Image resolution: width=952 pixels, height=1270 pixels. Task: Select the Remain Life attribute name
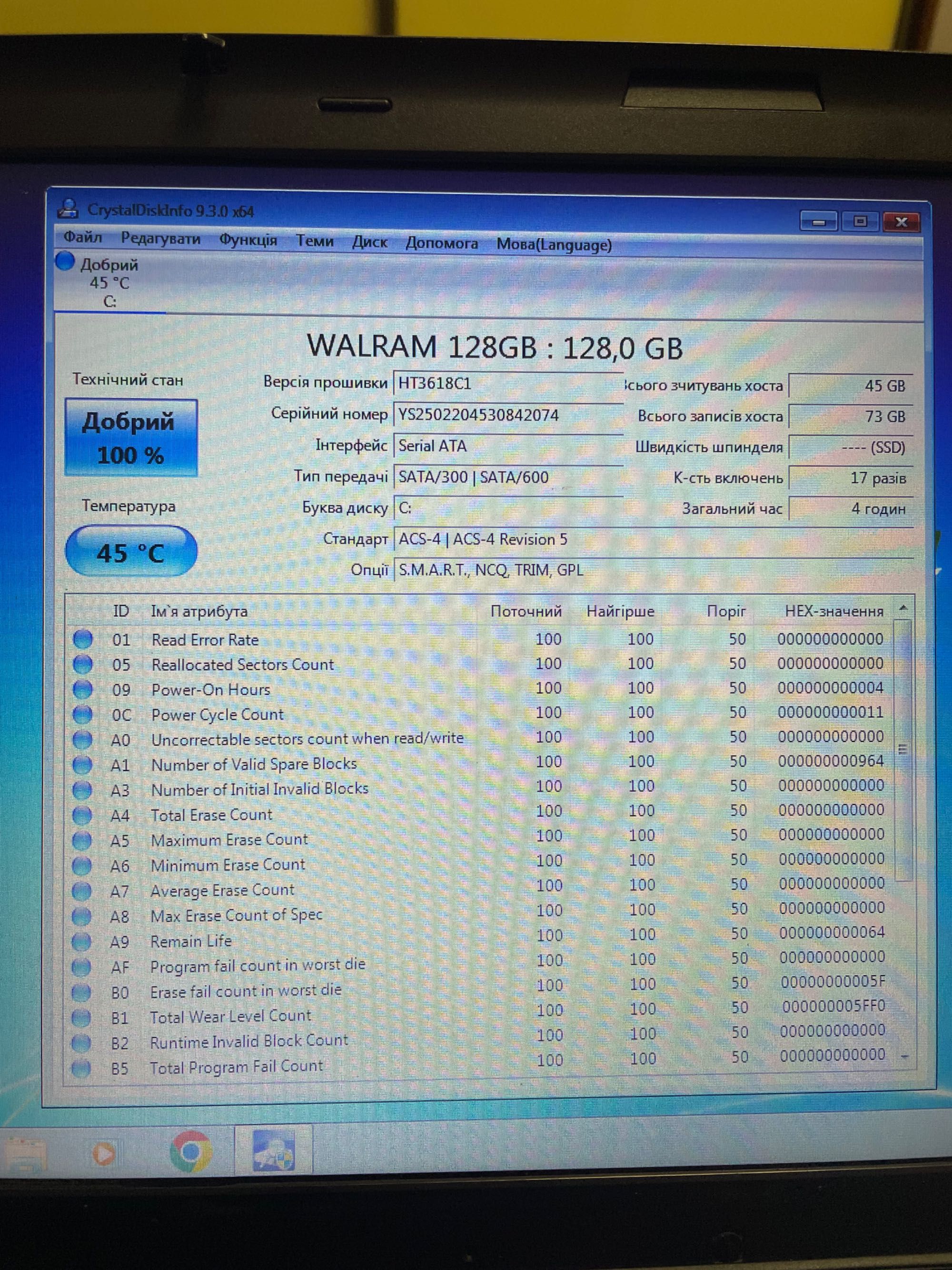click(x=191, y=941)
